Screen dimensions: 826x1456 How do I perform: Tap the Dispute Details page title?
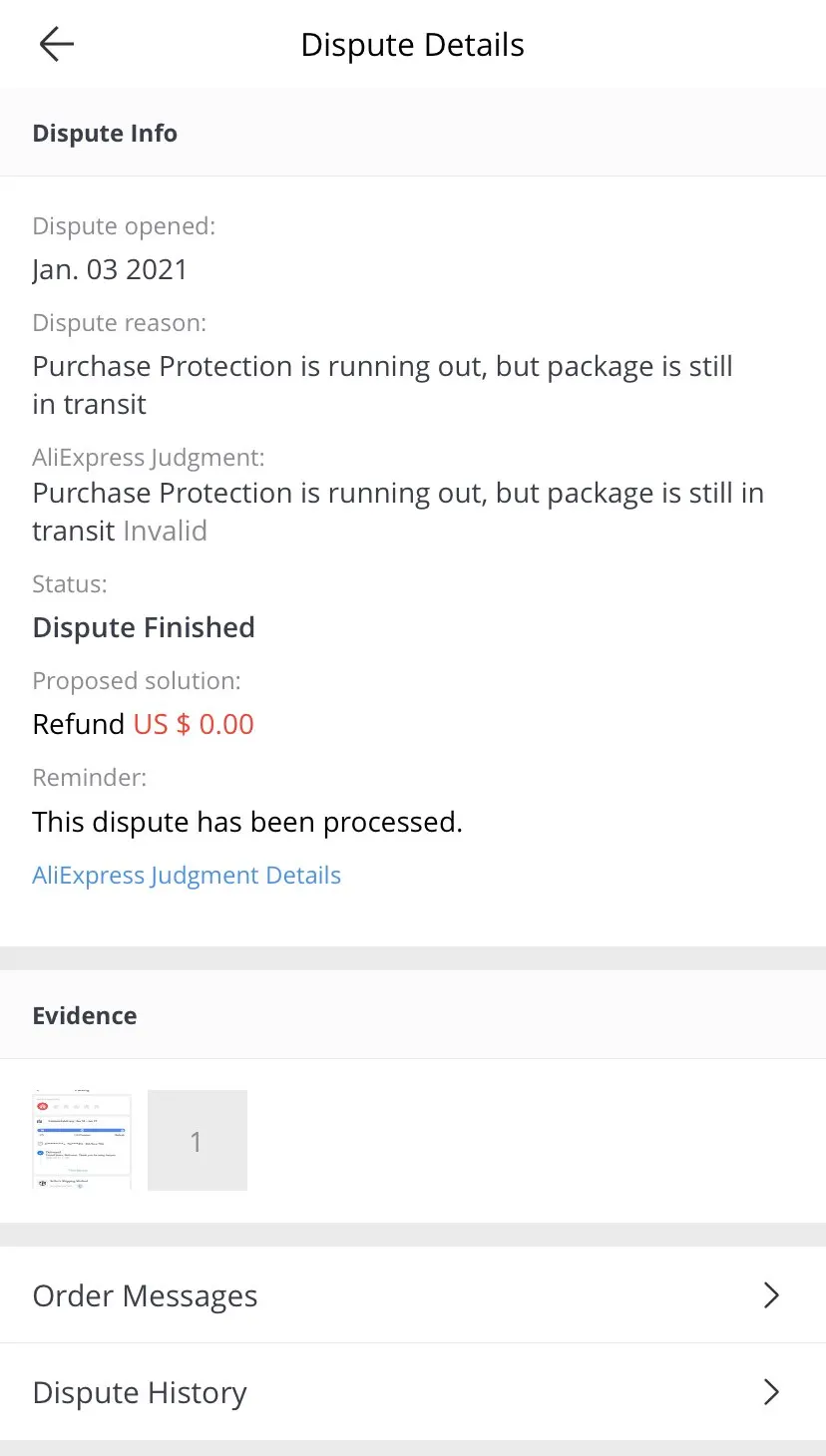tap(412, 45)
